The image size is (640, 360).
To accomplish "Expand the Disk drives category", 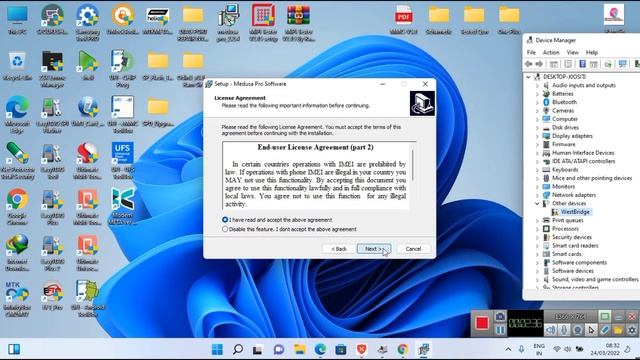I will pyautogui.click(x=537, y=127).
